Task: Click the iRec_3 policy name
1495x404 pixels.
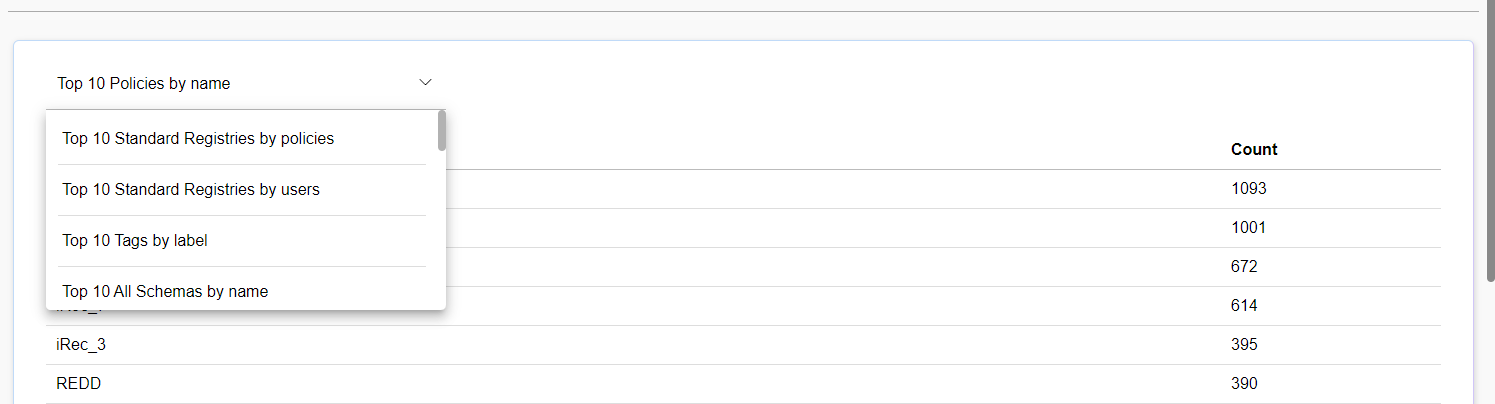Action: pyautogui.click(x=81, y=345)
